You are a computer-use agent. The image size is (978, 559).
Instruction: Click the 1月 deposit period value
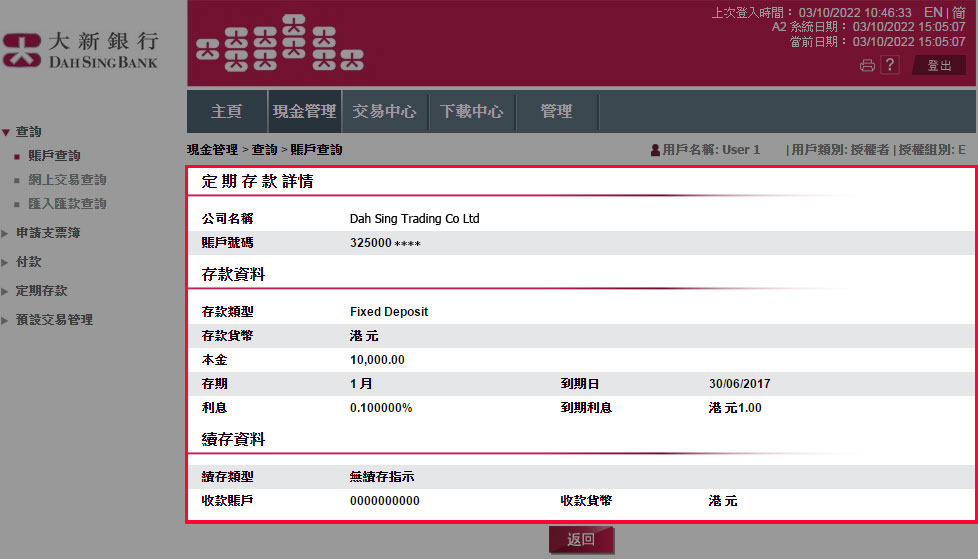click(361, 384)
